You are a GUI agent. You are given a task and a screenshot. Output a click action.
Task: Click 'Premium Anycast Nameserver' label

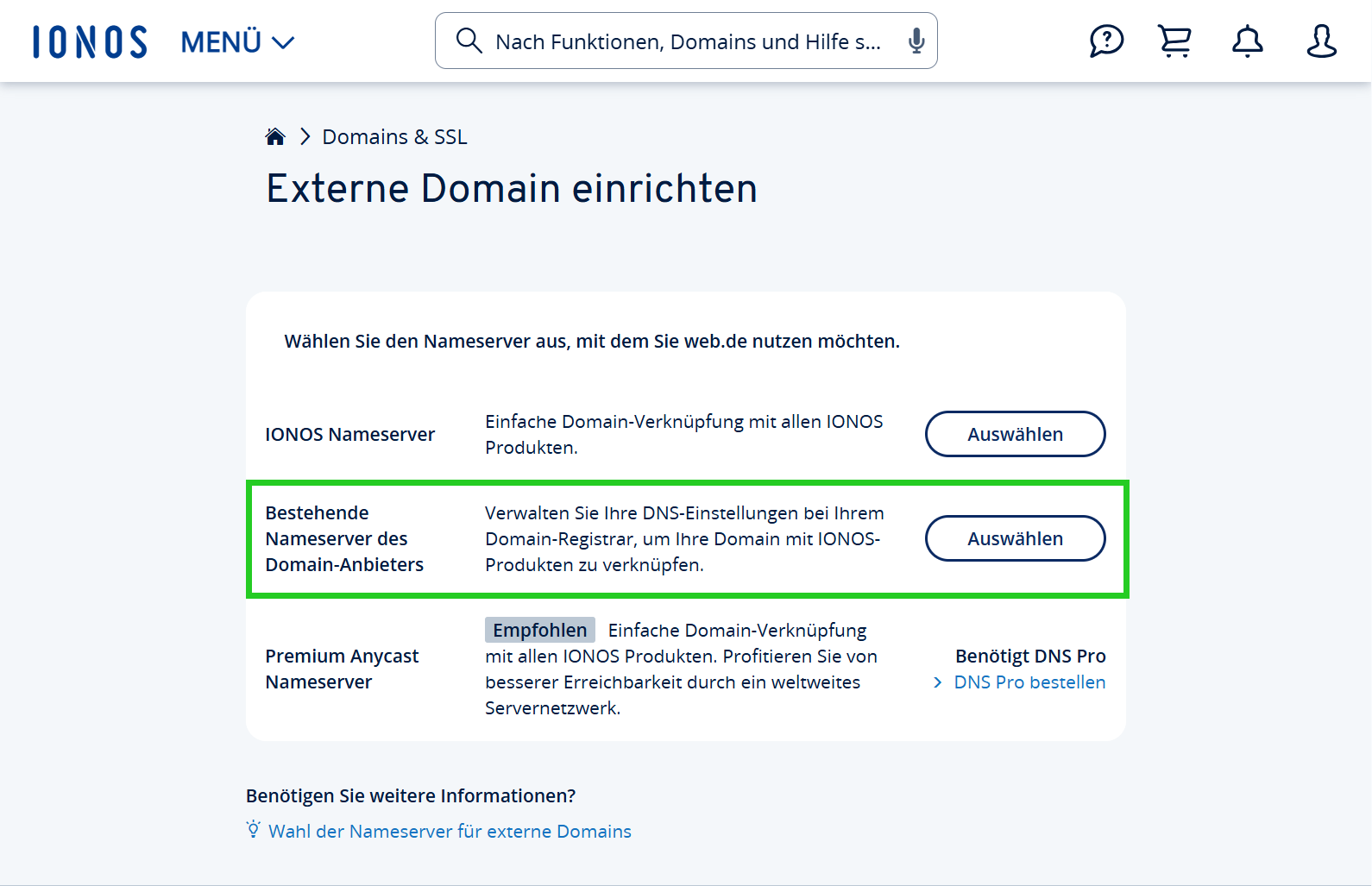tap(342, 669)
